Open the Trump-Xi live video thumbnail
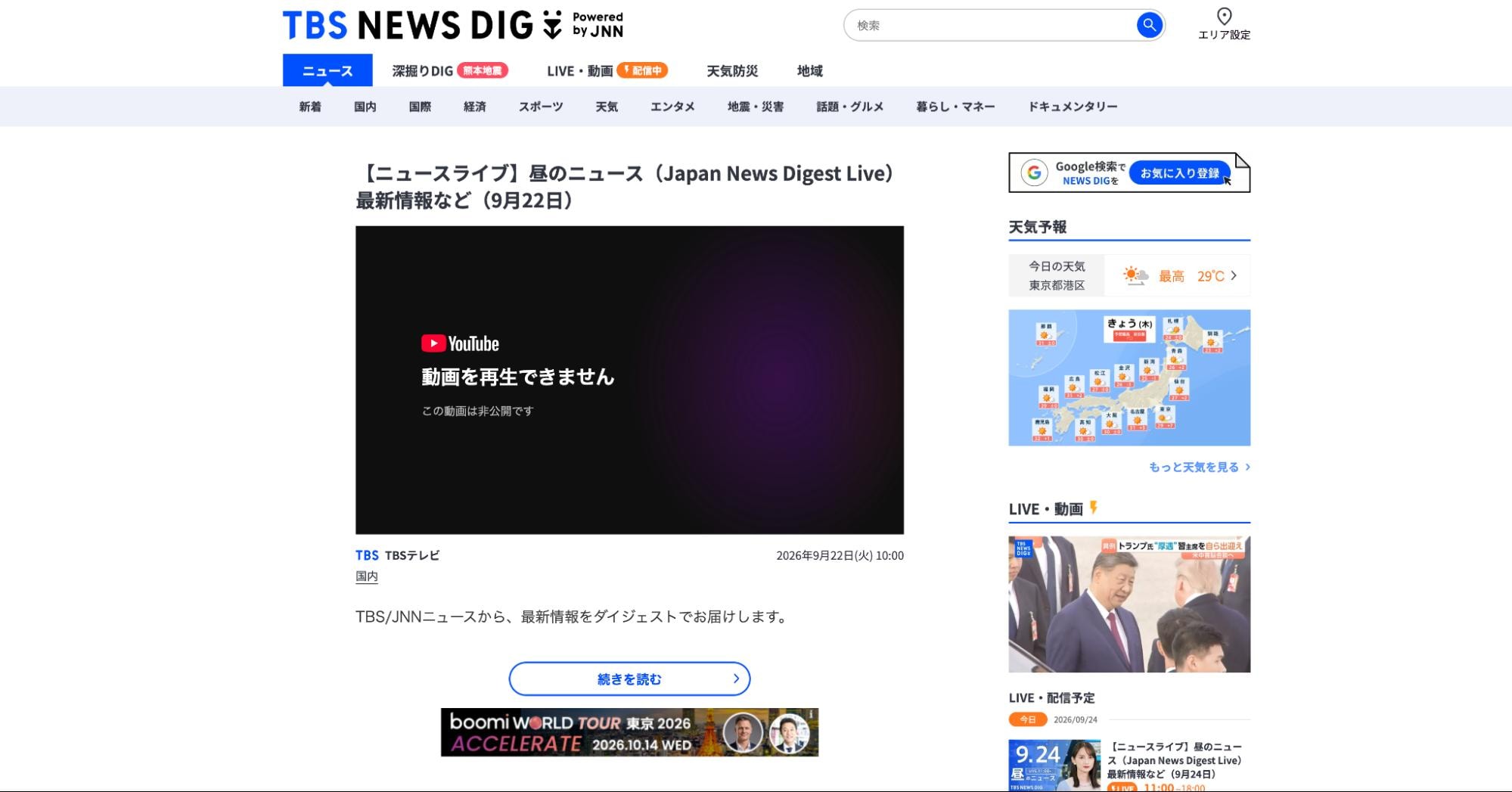The image size is (1512, 792). coord(1129,604)
